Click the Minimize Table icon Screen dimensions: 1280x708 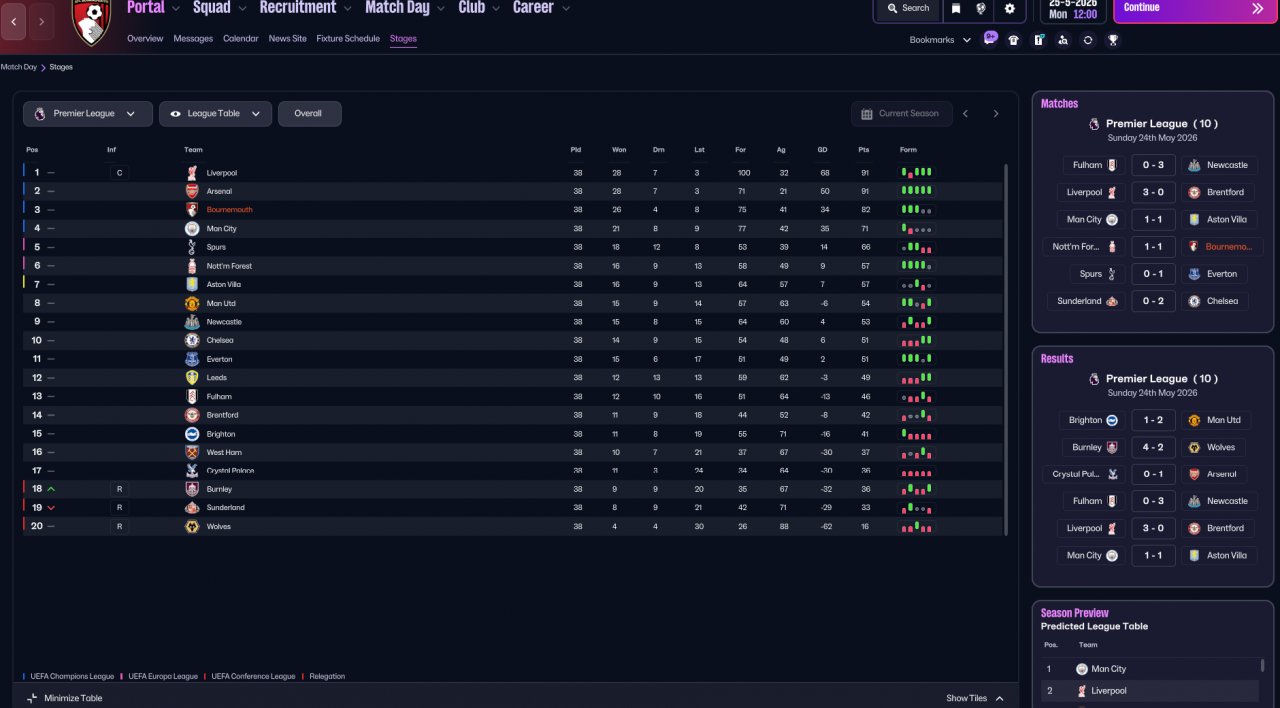point(32,698)
